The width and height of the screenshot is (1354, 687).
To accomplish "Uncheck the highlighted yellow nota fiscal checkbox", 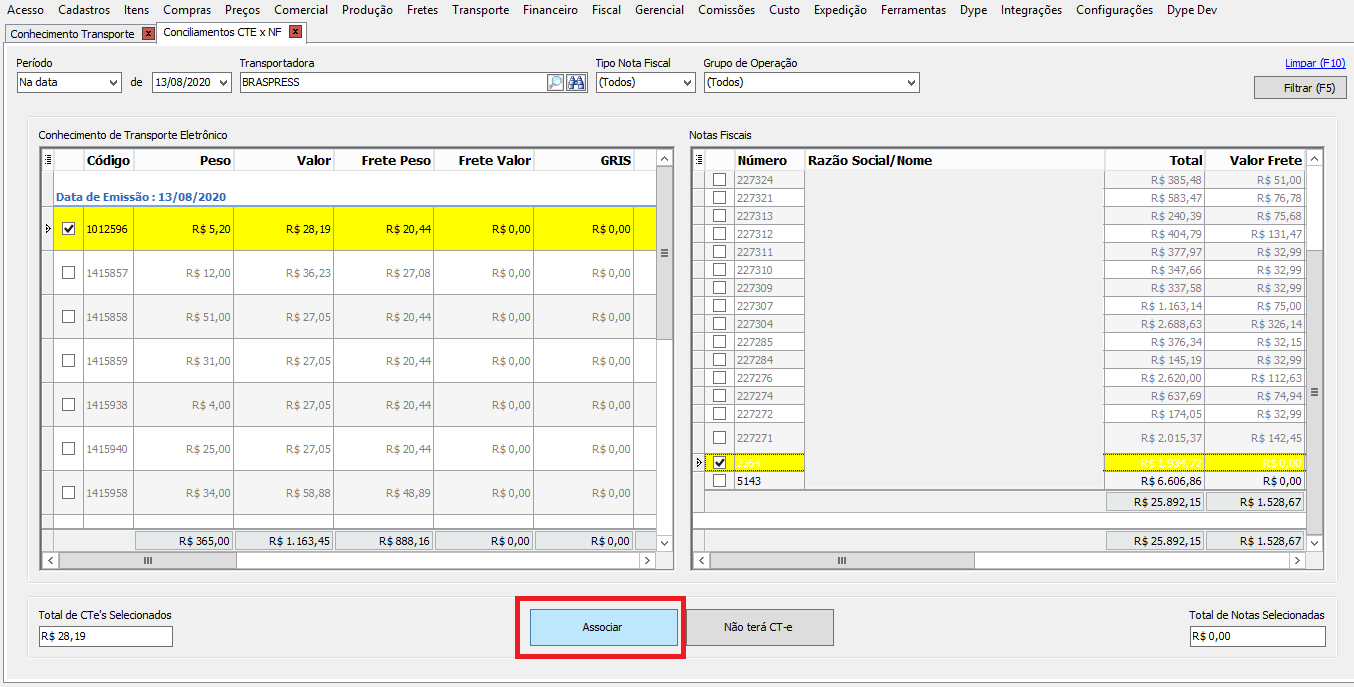I will pyautogui.click(x=719, y=463).
